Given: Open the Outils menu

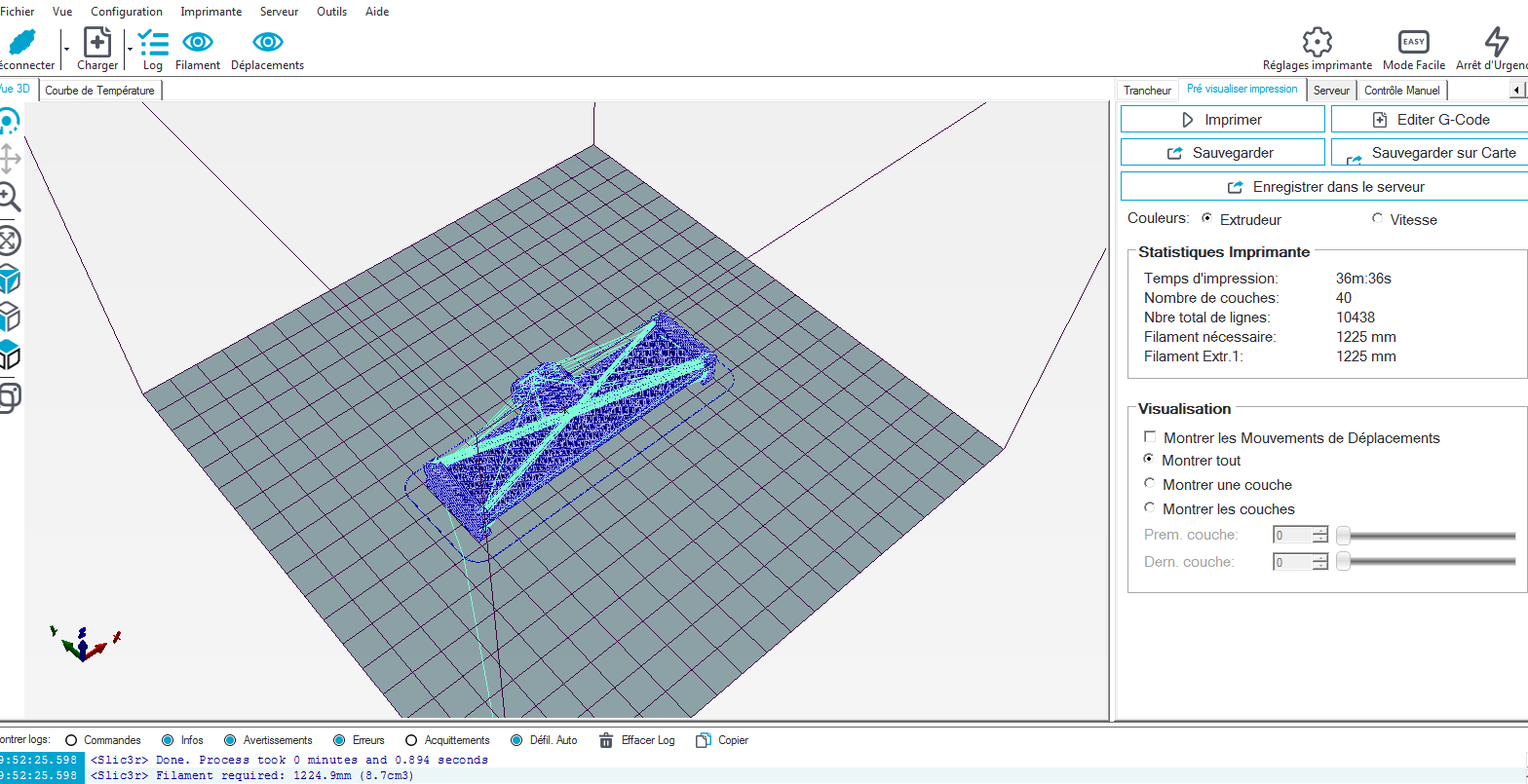Looking at the screenshot, I should (332, 12).
